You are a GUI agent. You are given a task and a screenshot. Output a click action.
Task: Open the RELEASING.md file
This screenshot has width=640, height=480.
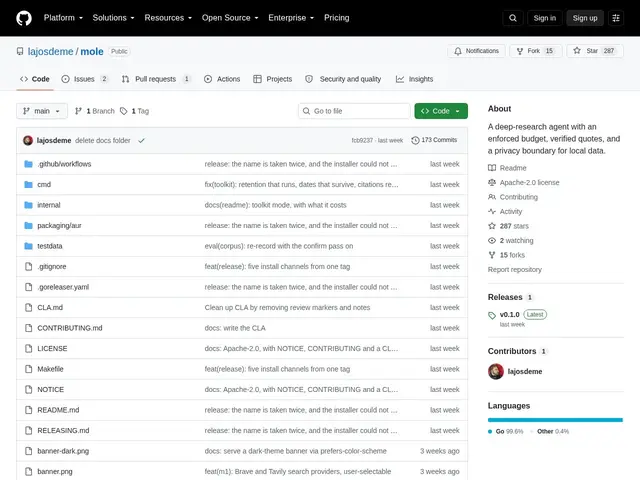point(63,431)
